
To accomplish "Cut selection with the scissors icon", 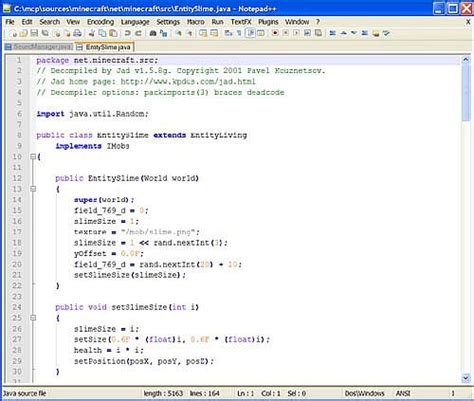I will click(91, 33).
